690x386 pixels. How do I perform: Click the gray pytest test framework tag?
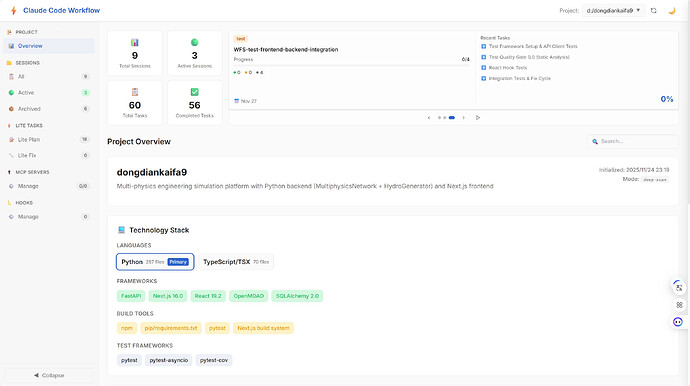click(129, 360)
